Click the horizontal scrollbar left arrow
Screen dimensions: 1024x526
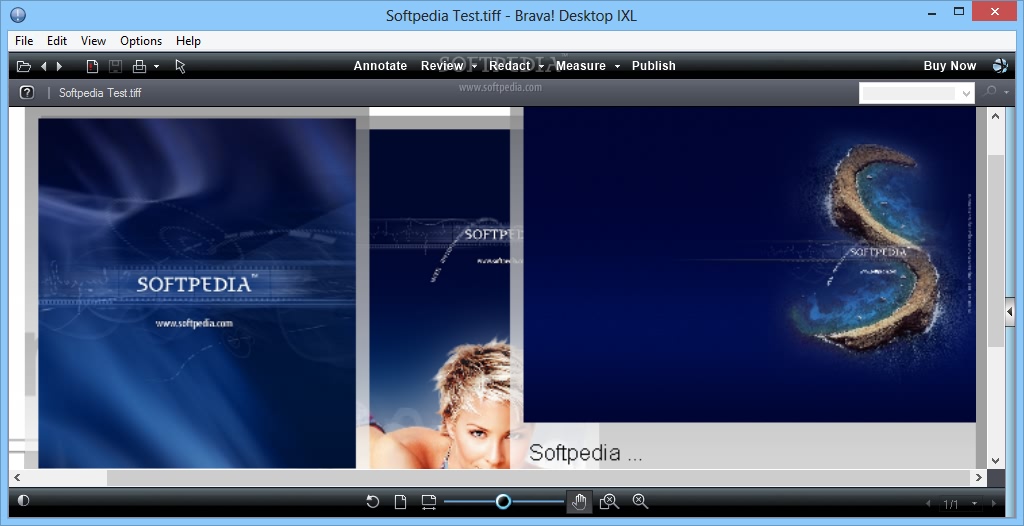pos(17,478)
